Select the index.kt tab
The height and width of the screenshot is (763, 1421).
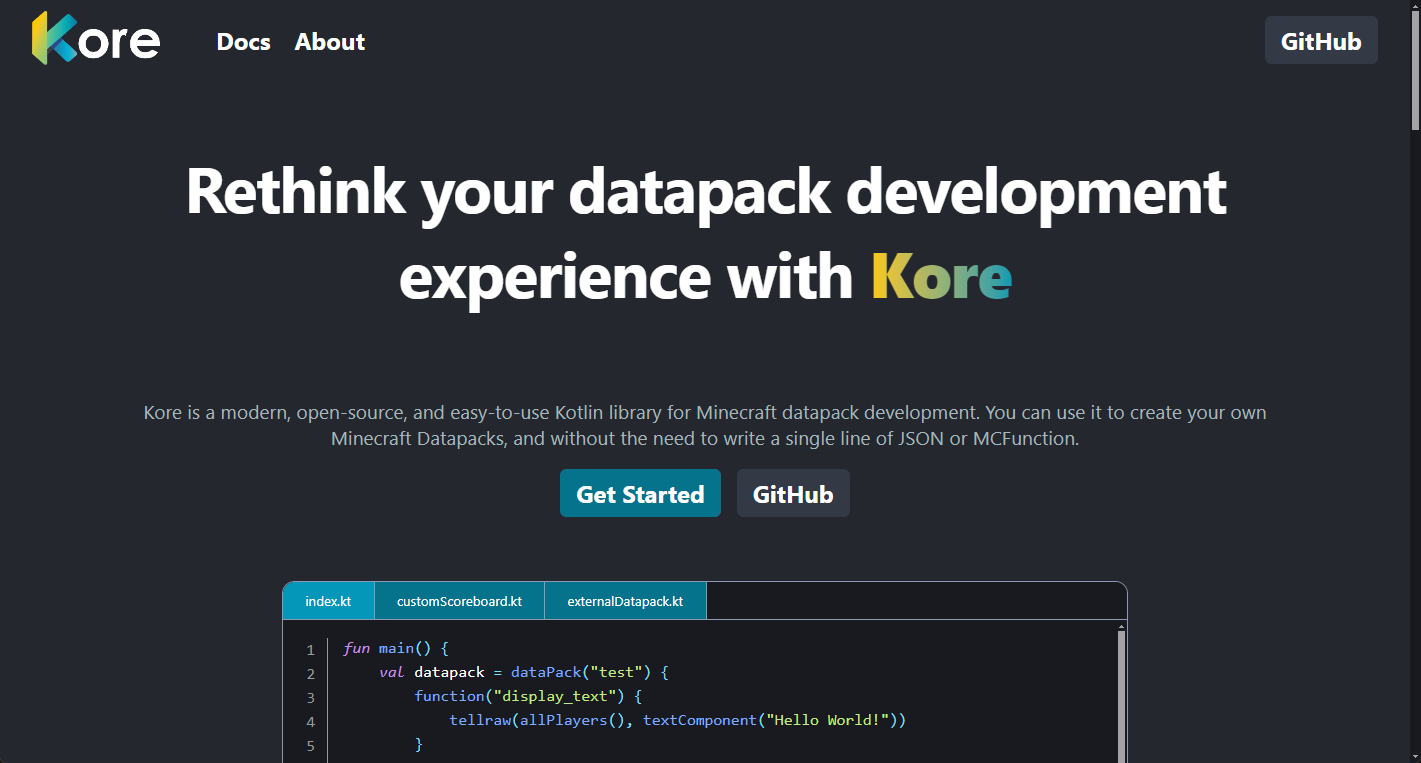328,601
